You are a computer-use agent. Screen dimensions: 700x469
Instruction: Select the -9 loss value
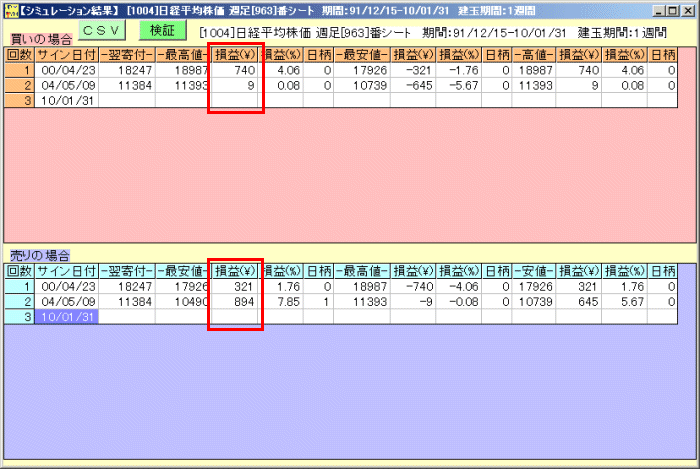point(413,302)
